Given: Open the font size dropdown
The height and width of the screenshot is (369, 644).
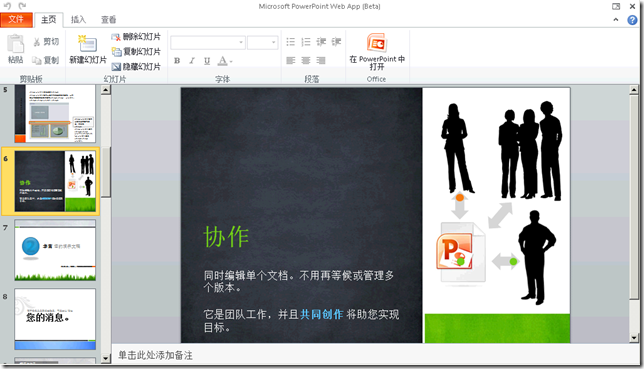Looking at the screenshot, I should click(x=274, y=42).
